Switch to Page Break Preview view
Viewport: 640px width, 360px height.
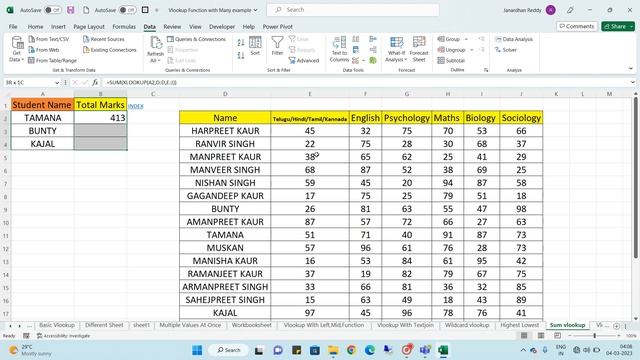point(557,336)
